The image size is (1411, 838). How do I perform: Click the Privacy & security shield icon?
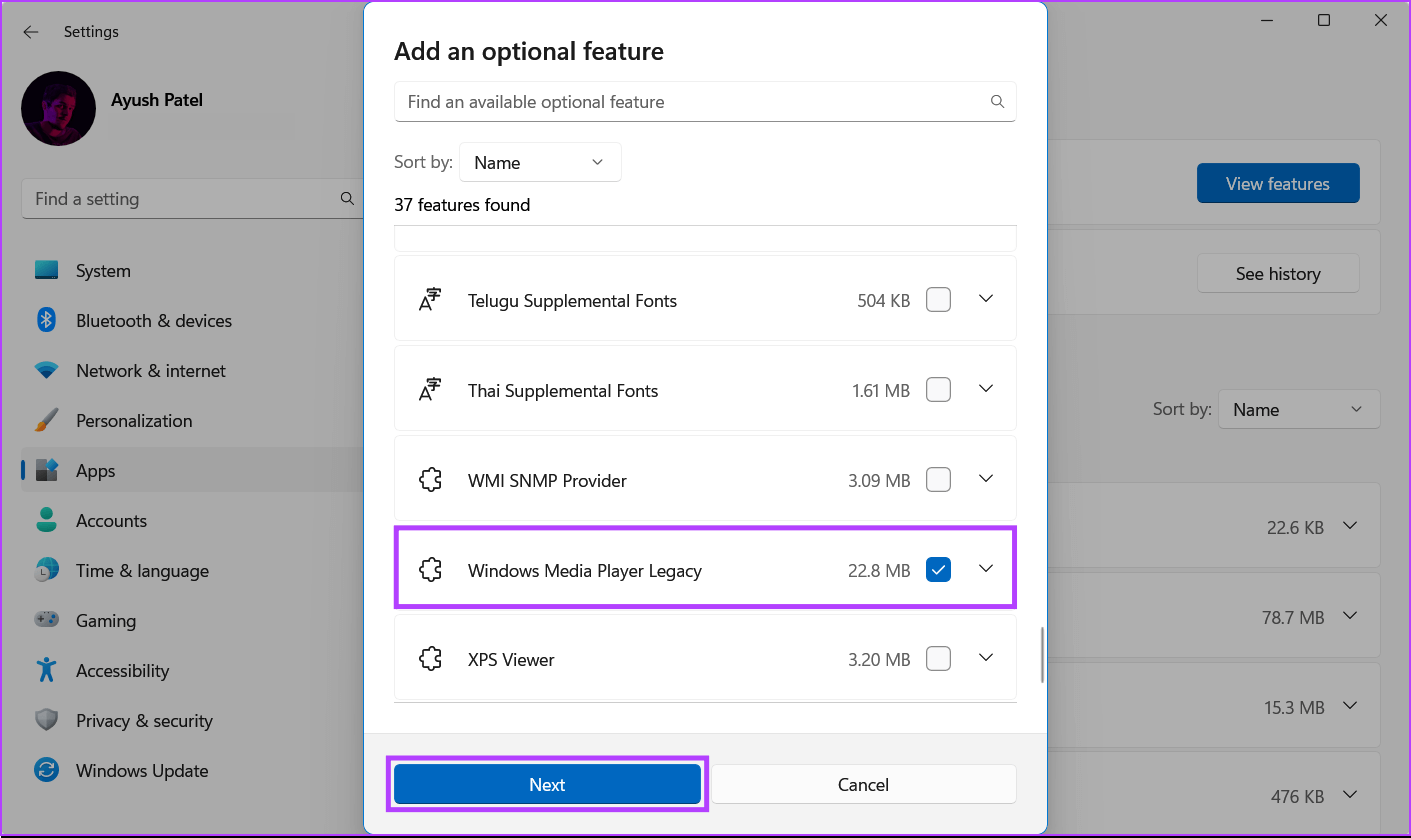click(46, 720)
